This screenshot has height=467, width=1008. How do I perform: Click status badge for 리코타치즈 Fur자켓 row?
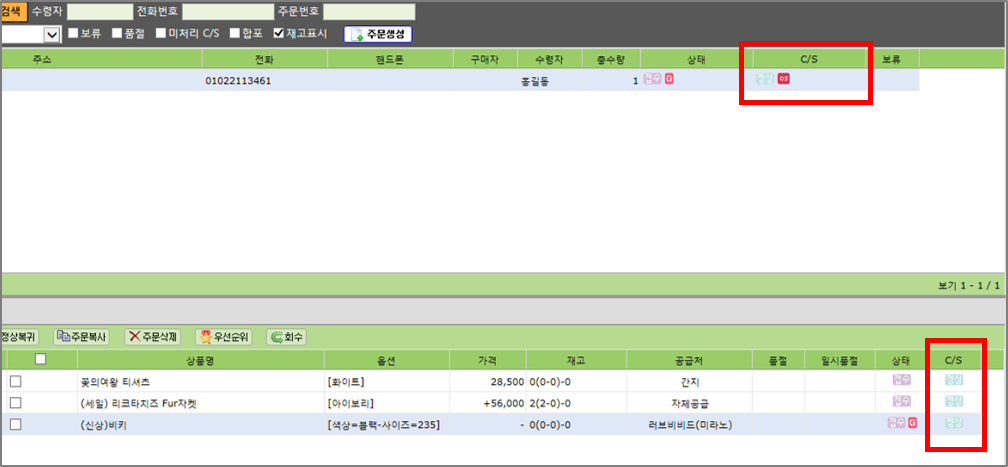click(901, 402)
